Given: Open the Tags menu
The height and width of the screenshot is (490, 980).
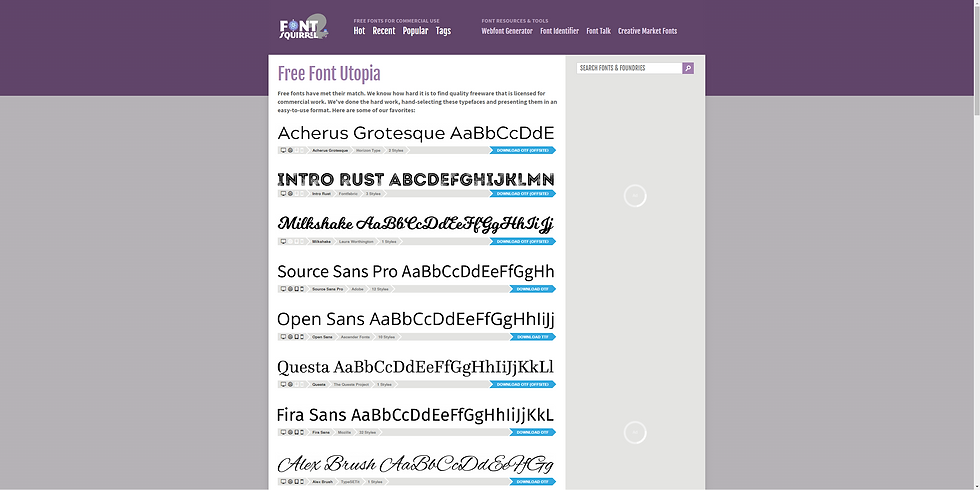Looking at the screenshot, I should click(x=443, y=31).
